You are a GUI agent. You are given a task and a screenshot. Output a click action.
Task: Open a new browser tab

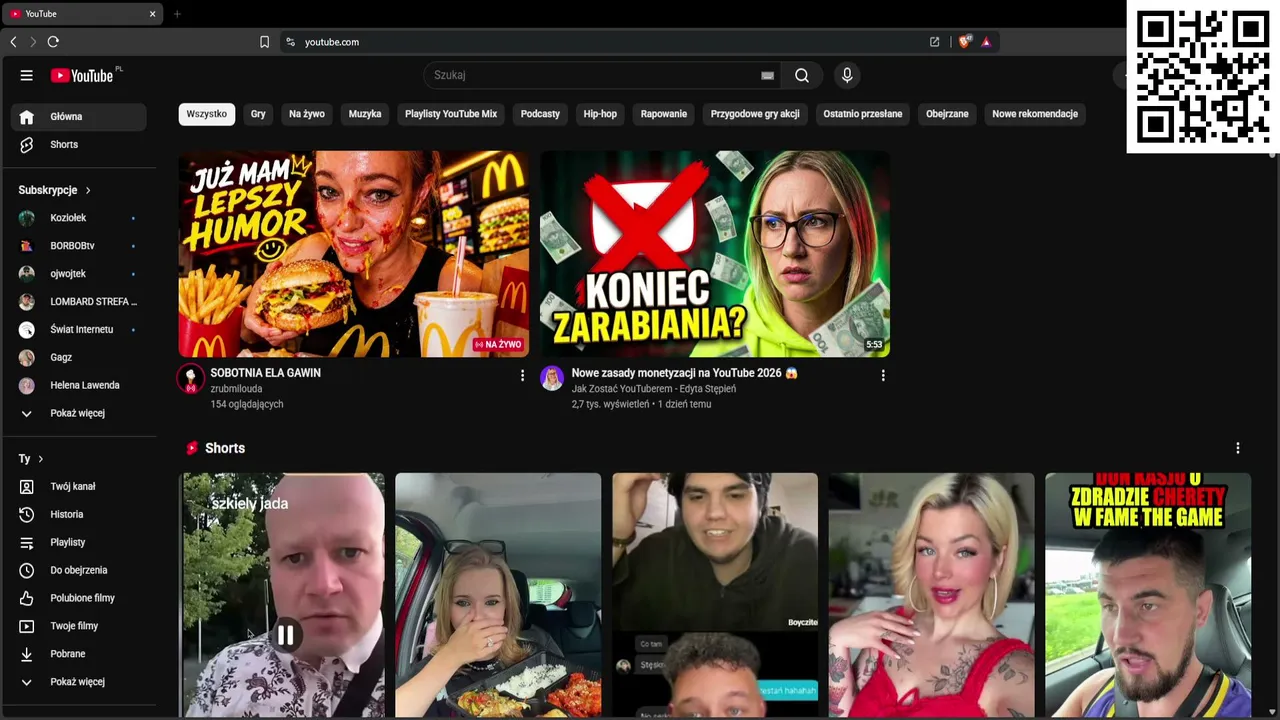tap(177, 14)
